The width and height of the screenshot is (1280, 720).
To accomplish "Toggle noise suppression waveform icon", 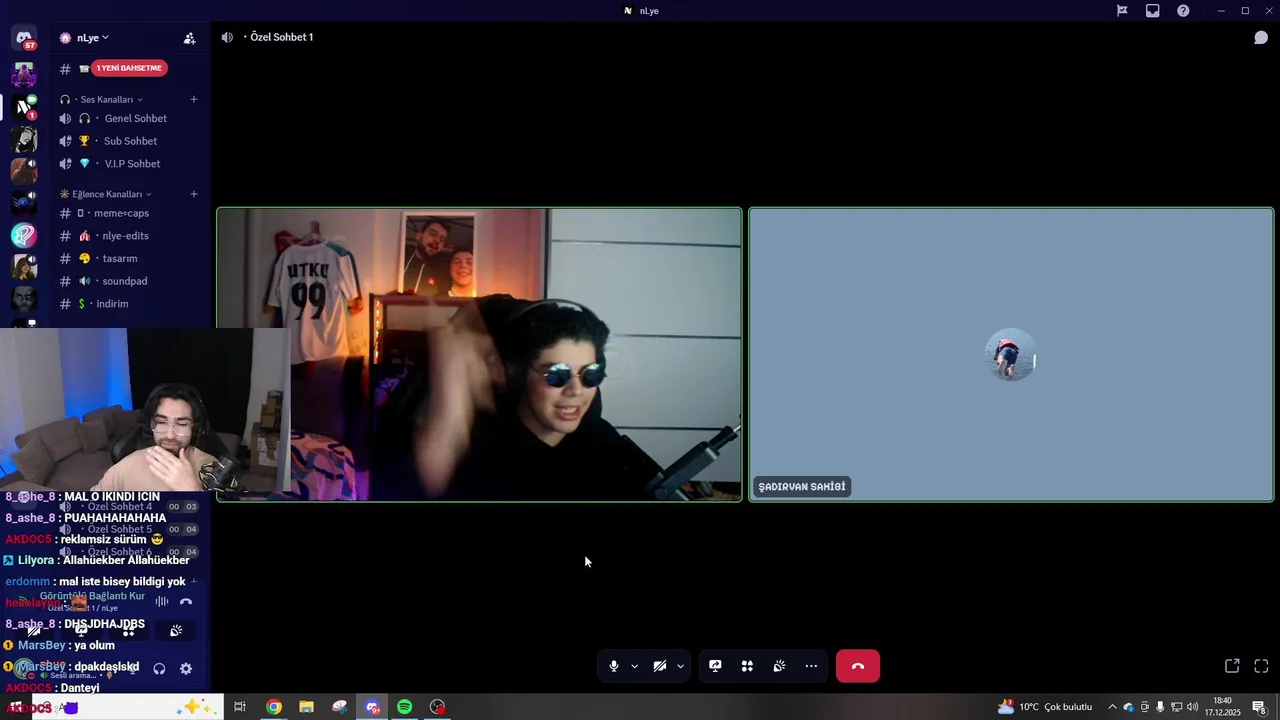I will tap(162, 602).
